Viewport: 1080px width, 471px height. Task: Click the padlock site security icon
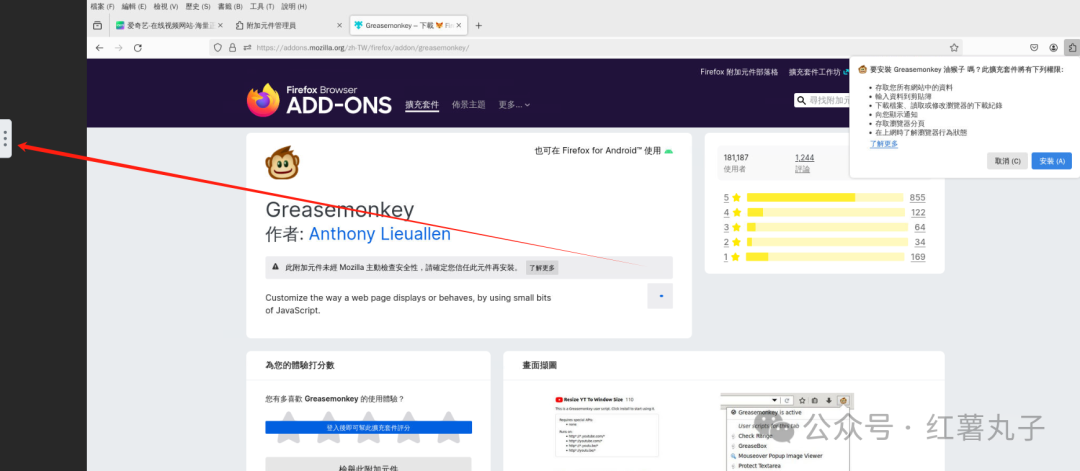232,48
